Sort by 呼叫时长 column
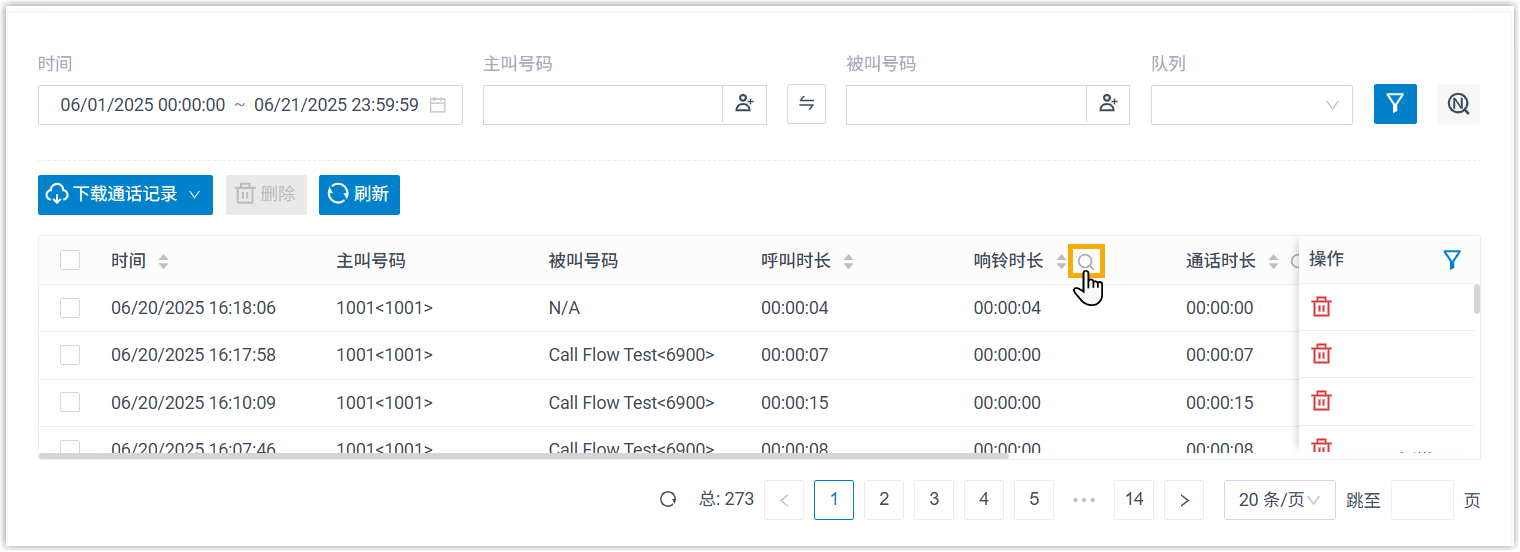1520x552 pixels. [x=848, y=262]
